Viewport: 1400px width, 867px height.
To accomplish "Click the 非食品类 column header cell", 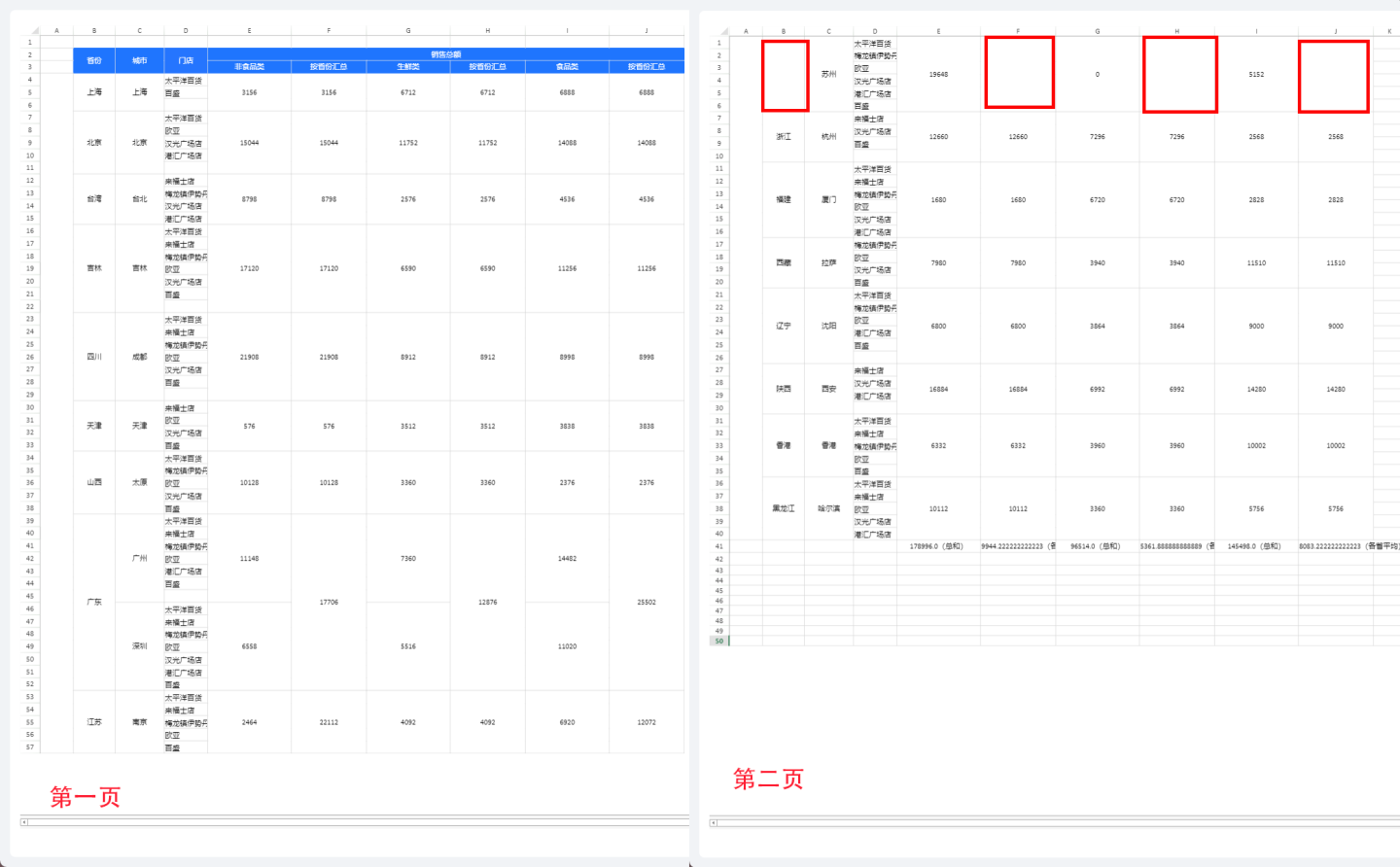I will click(249, 67).
